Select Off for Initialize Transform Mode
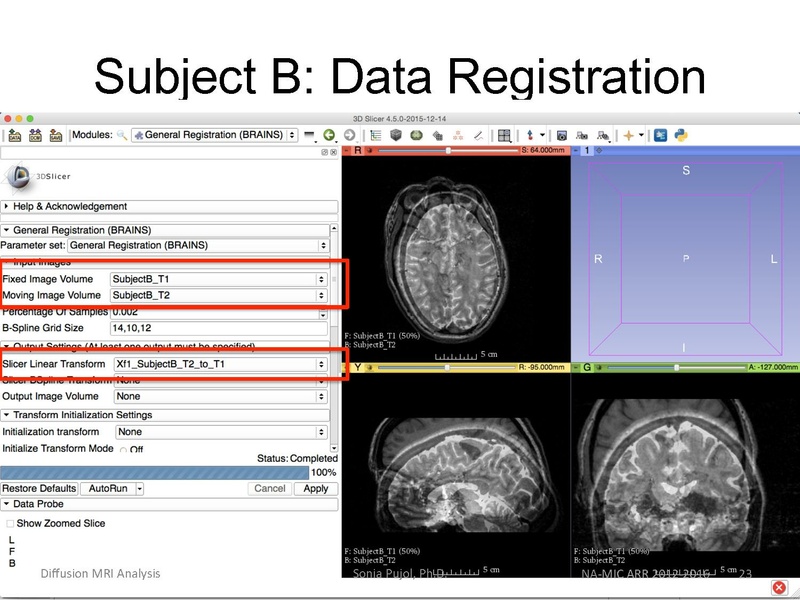The height and width of the screenshot is (600, 800). [122, 449]
